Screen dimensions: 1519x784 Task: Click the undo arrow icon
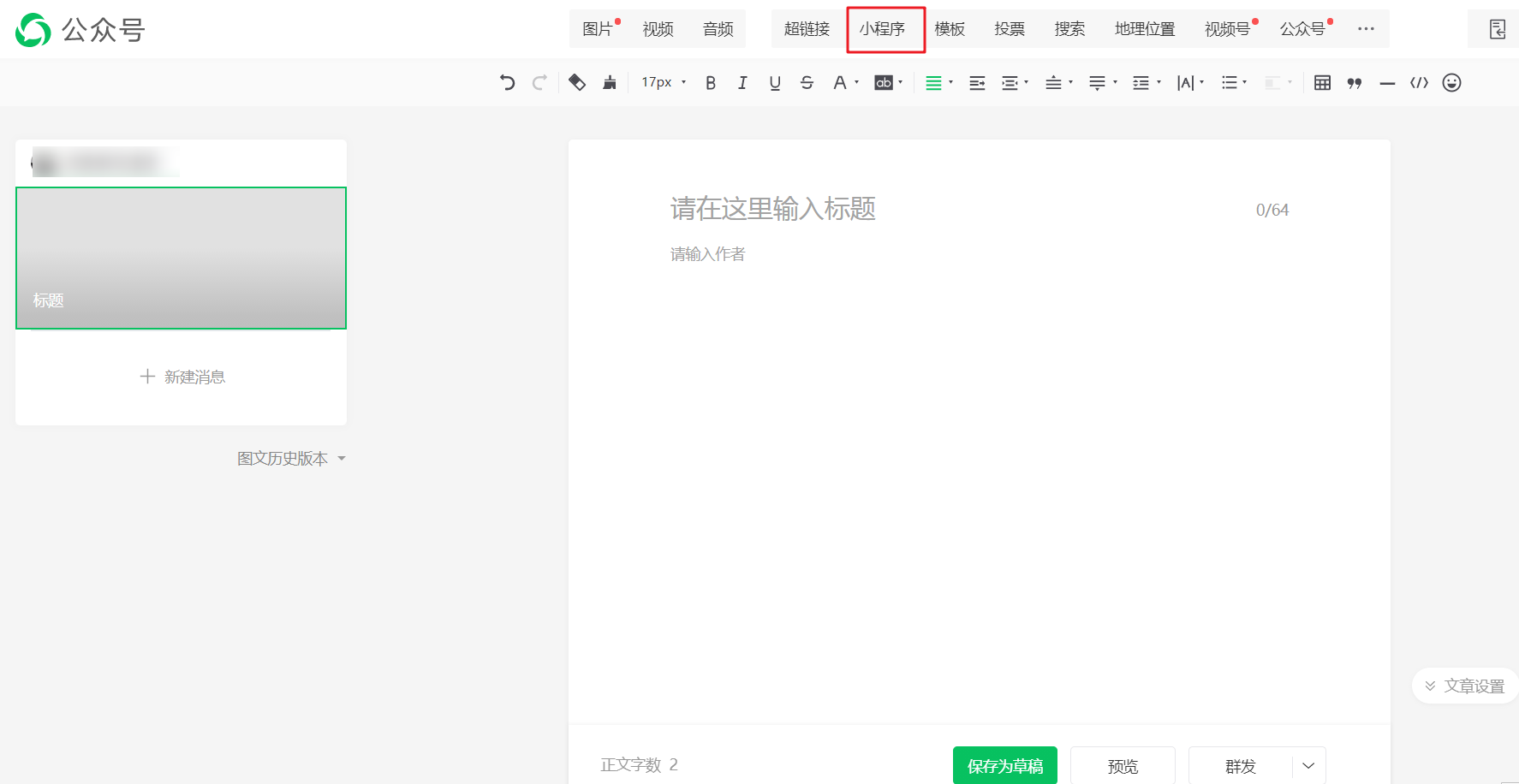(x=507, y=83)
